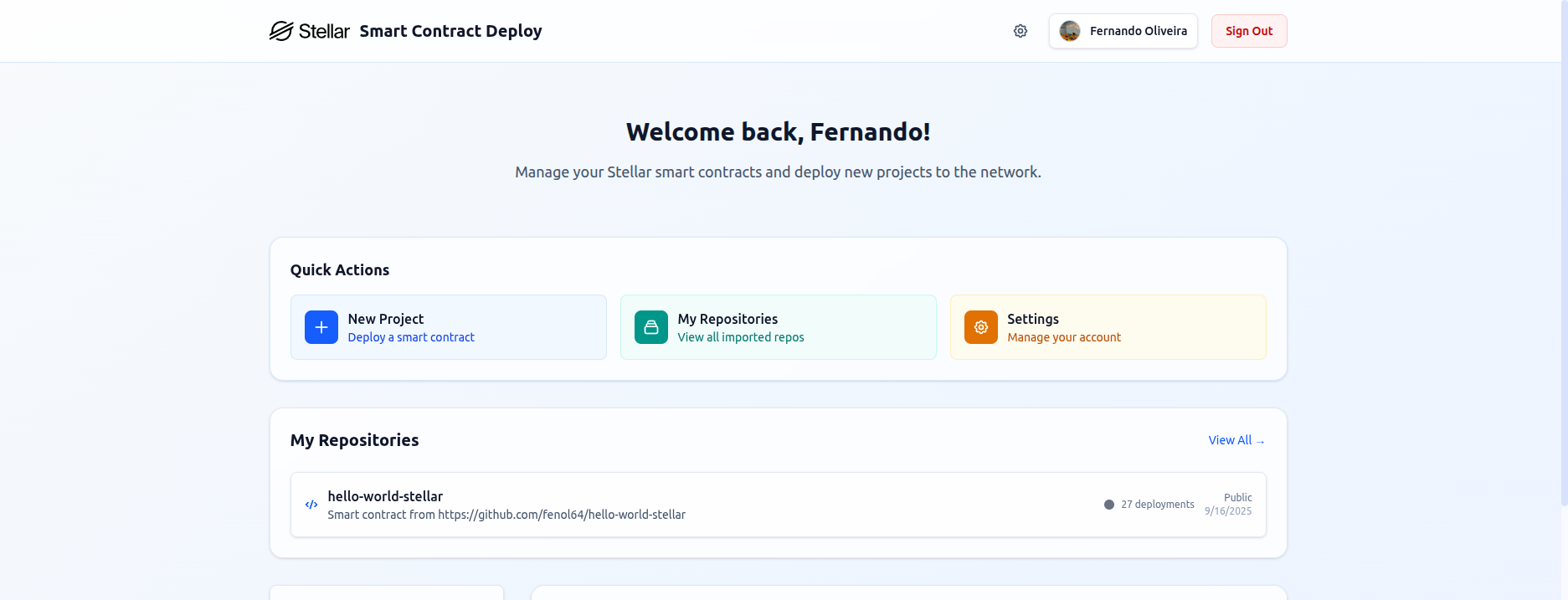This screenshot has width=1568, height=600.
Task: Select the New Project card title
Action: tap(385, 319)
